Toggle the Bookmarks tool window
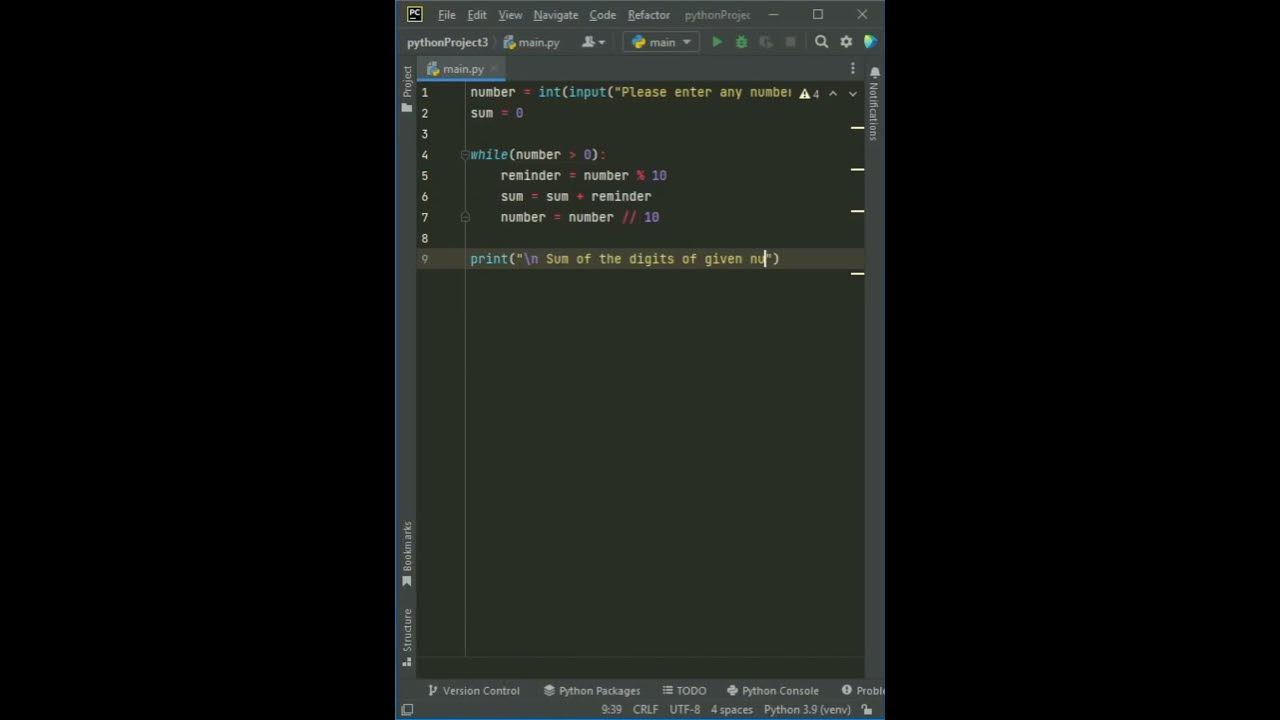Image resolution: width=1280 pixels, height=720 pixels. [x=407, y=554]
